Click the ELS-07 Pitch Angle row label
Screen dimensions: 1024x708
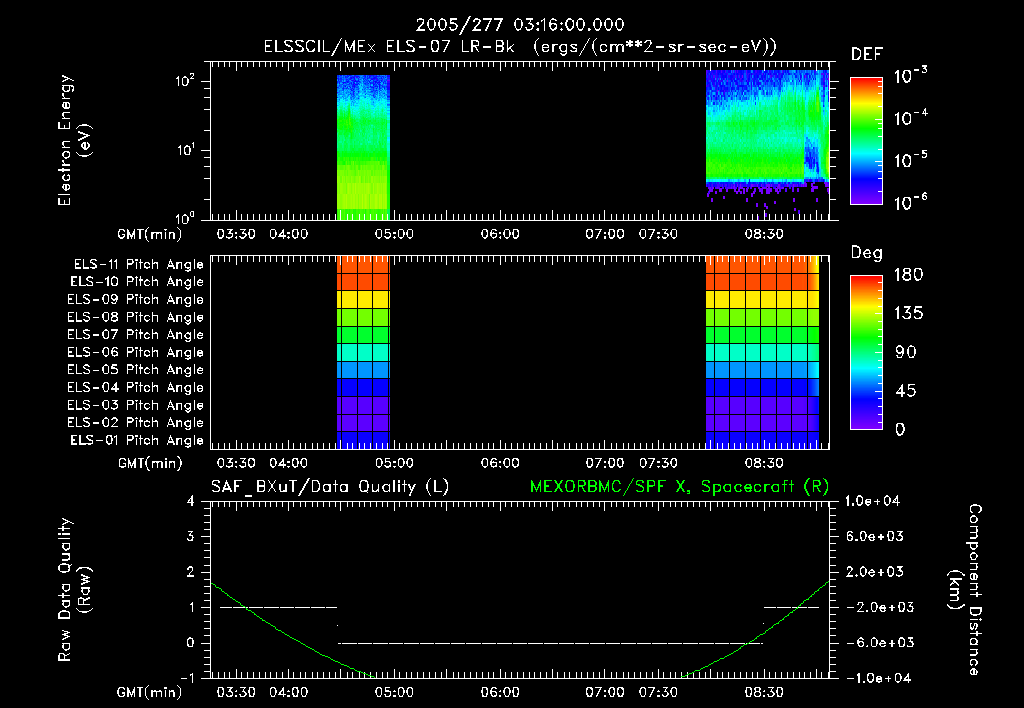(x=136, y=334)
